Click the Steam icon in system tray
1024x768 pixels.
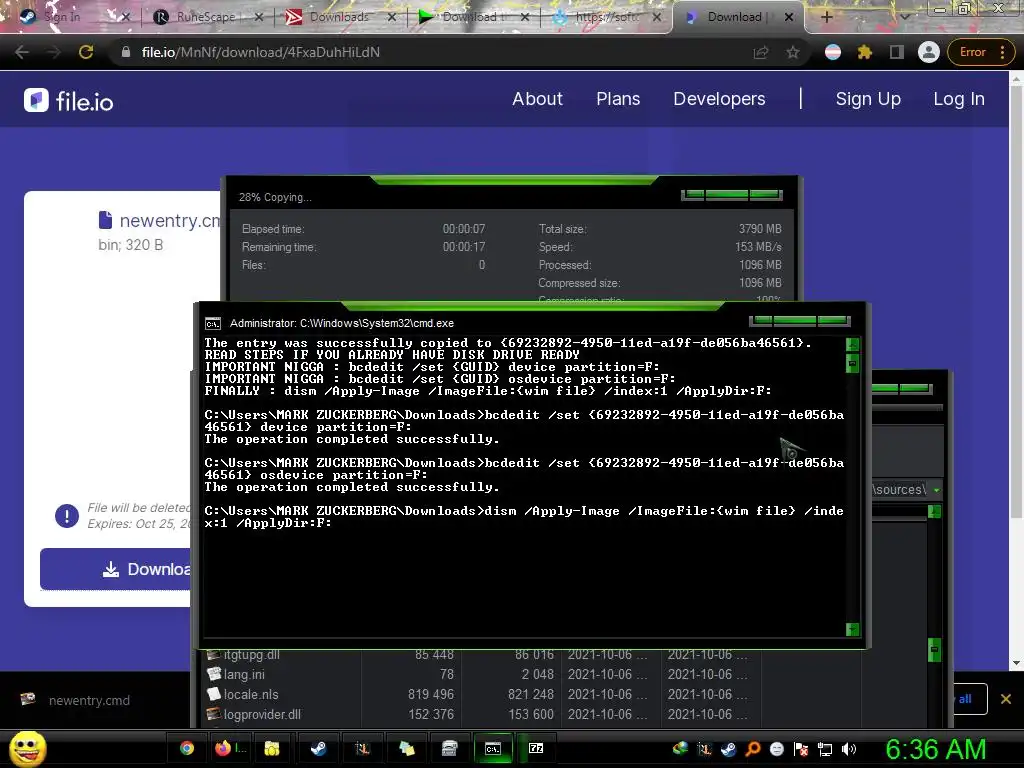(728, 749)
